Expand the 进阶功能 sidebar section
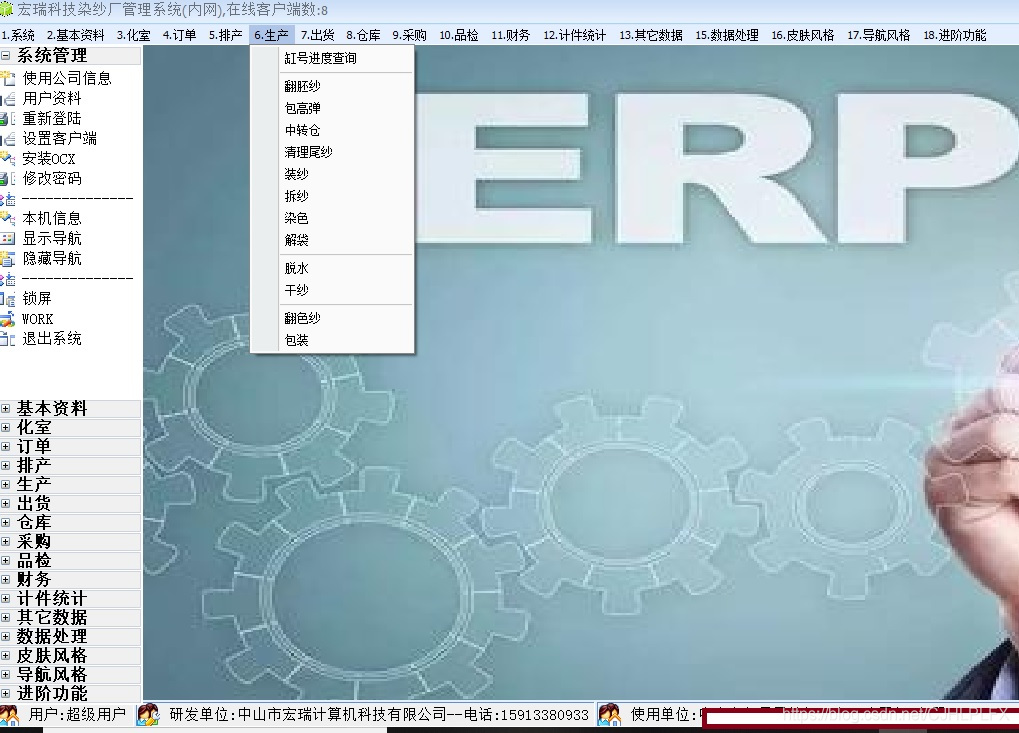 [5, 693]
